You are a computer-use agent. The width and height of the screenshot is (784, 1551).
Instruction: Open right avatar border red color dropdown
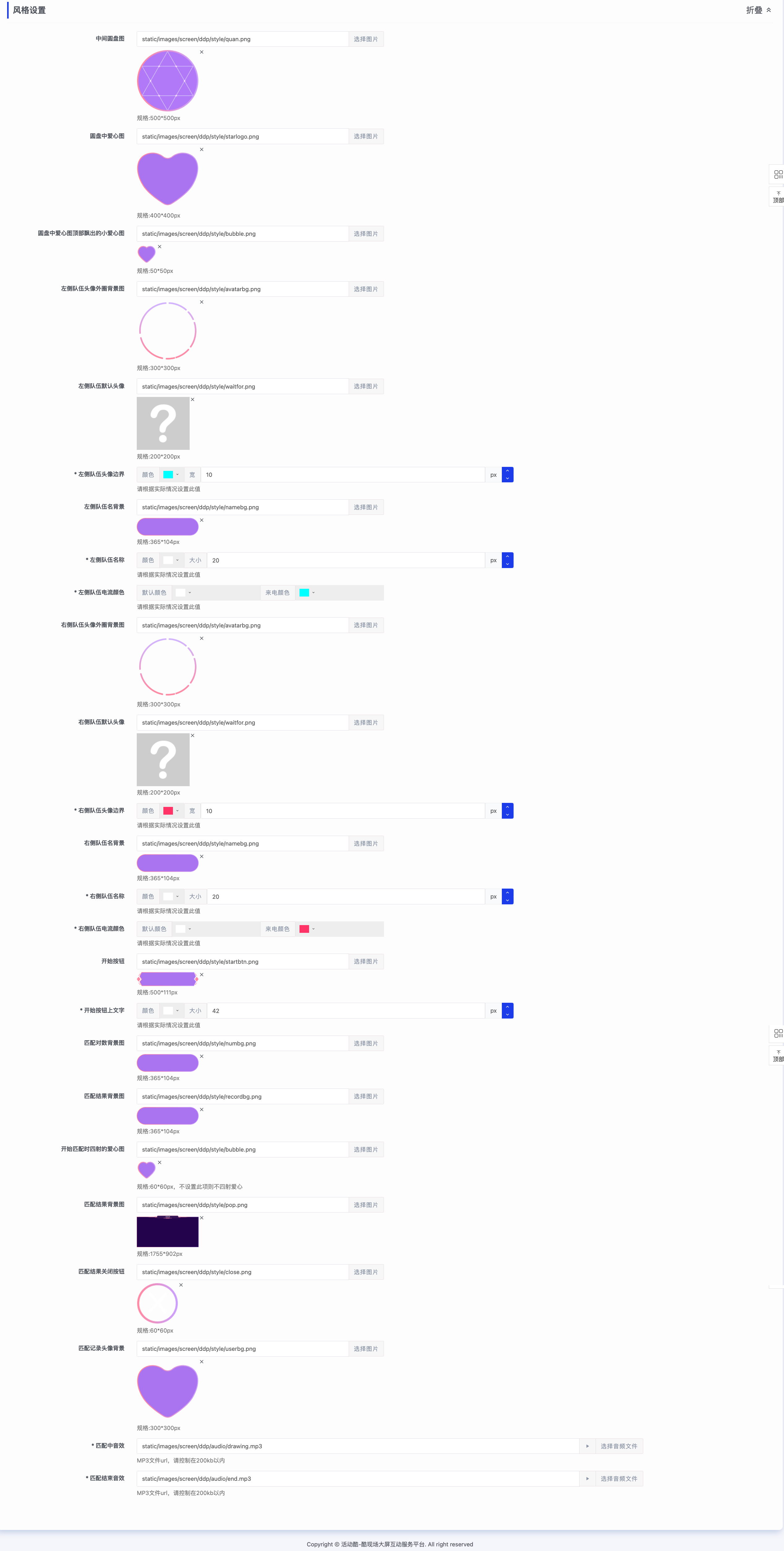click(171, 811)
